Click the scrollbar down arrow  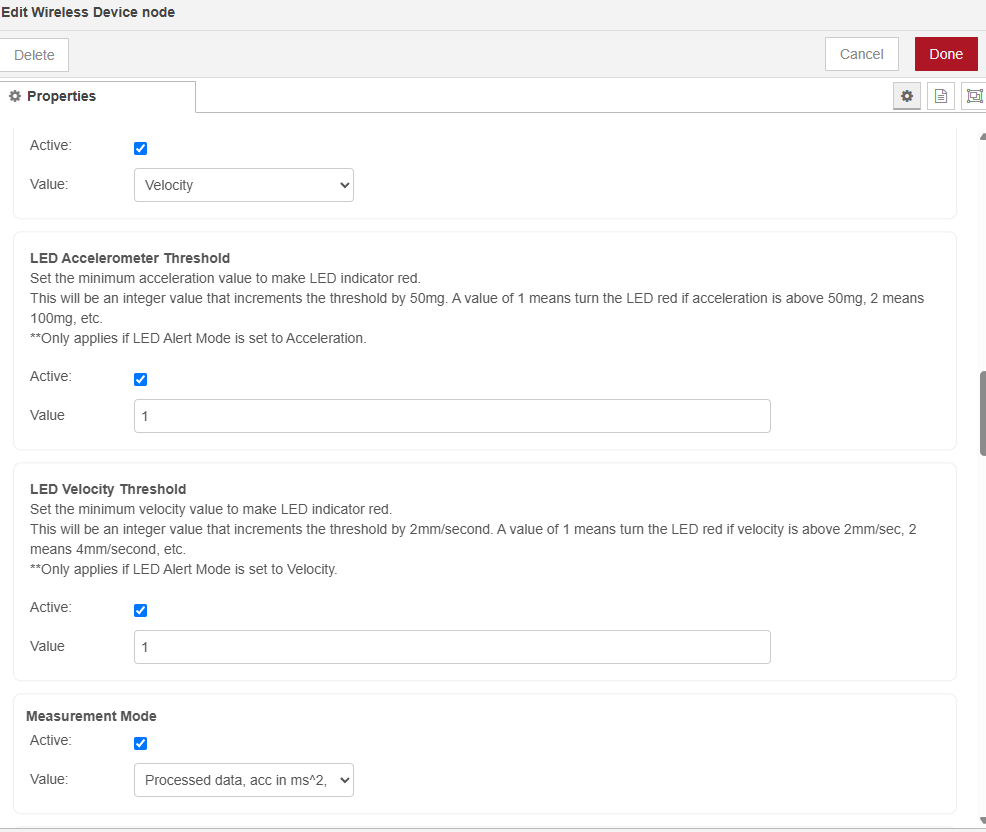982,820
